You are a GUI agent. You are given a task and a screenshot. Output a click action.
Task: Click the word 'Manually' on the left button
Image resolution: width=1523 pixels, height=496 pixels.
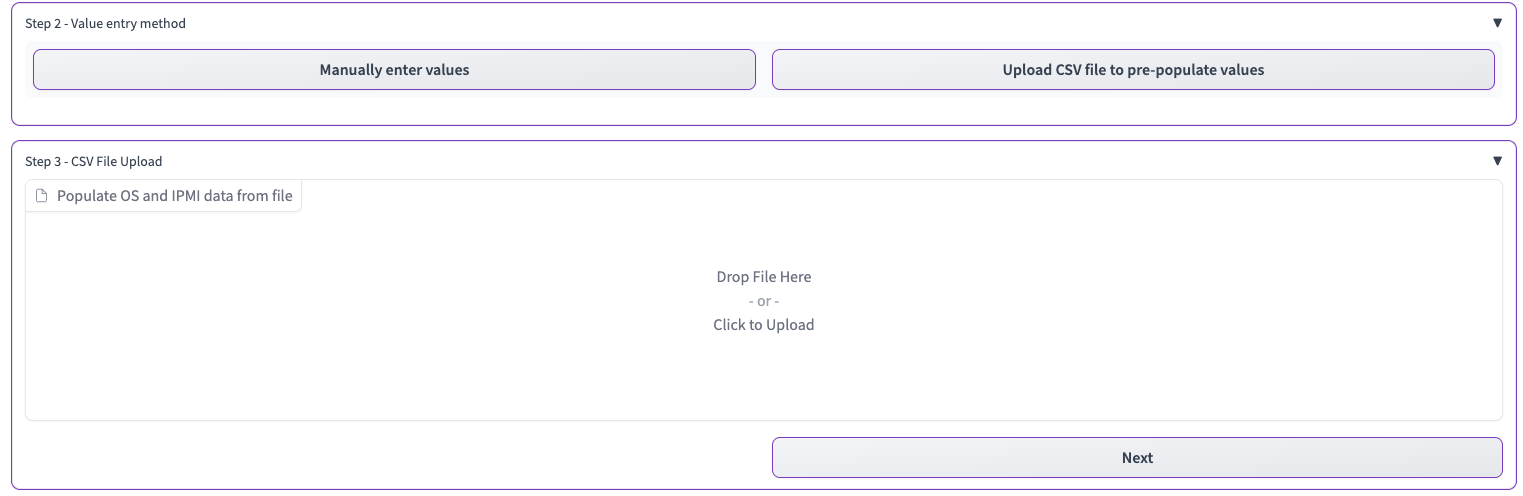[350, 70]
